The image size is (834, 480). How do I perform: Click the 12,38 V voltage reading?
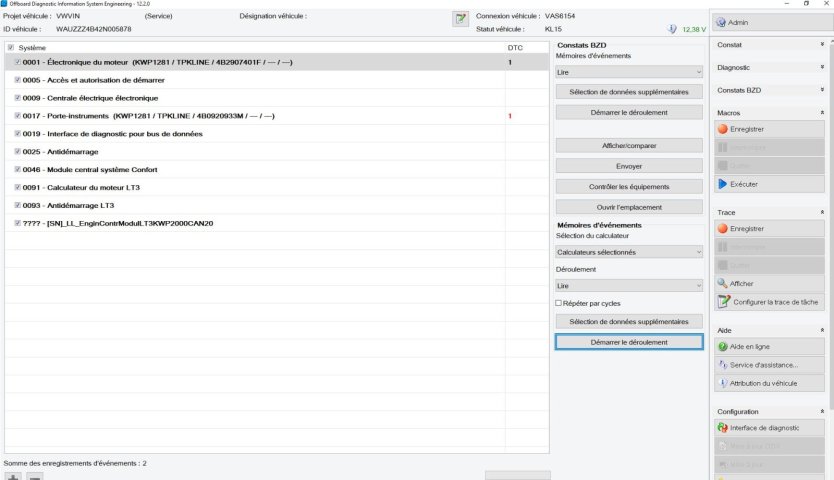tap(694, 29)
